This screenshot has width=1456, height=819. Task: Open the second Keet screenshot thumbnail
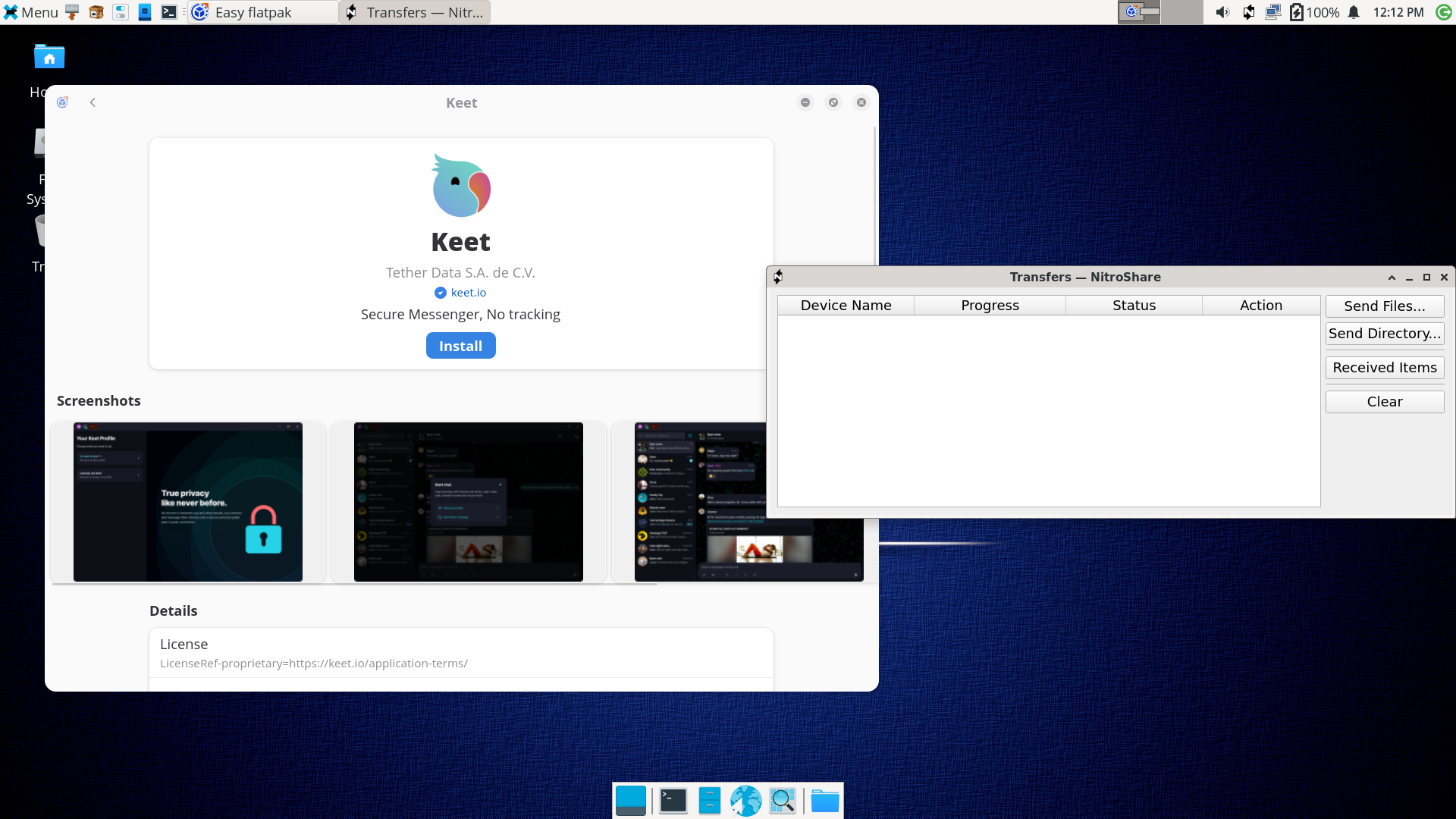click(469, 502)
